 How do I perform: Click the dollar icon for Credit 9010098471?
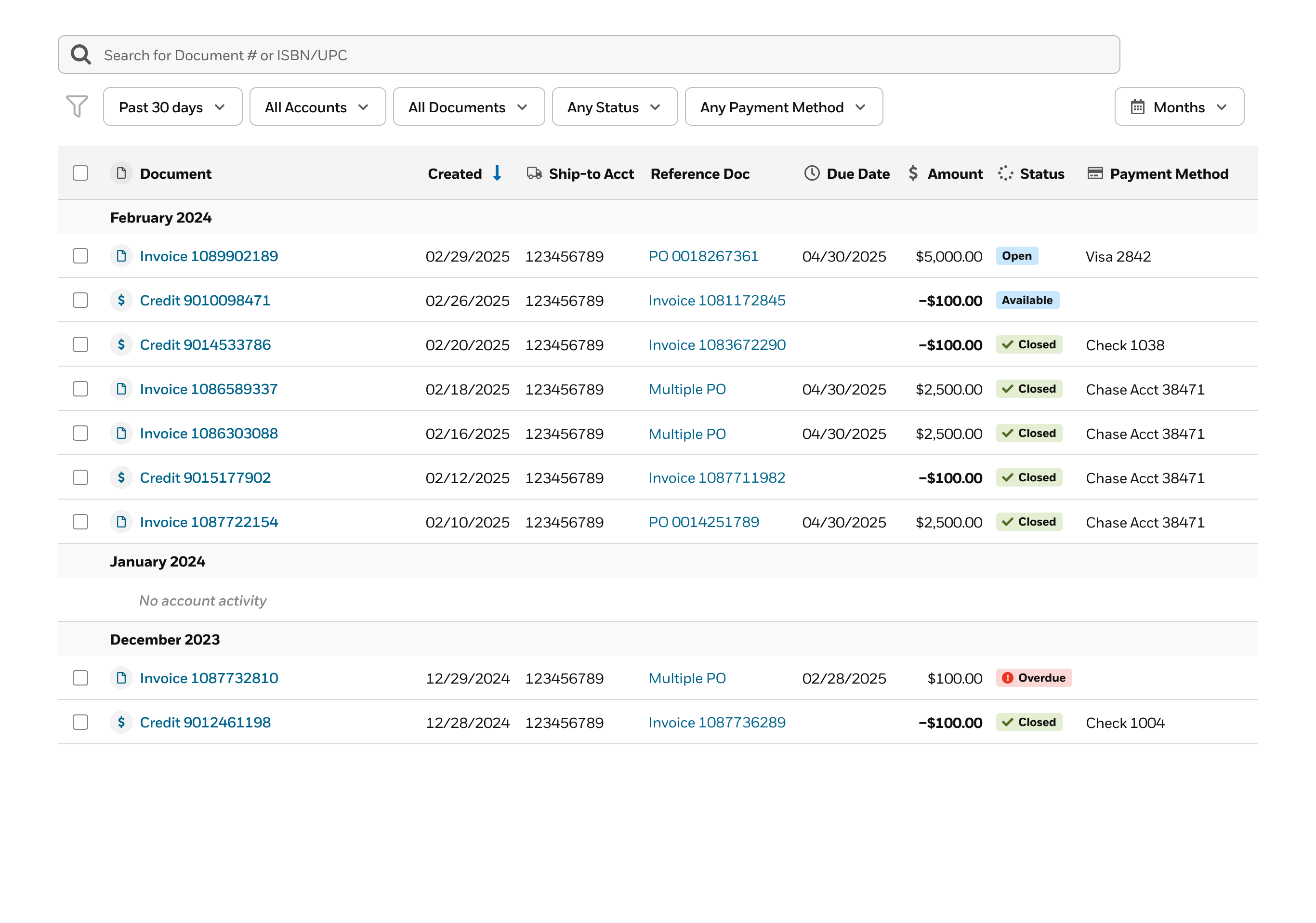pos(121,300)
